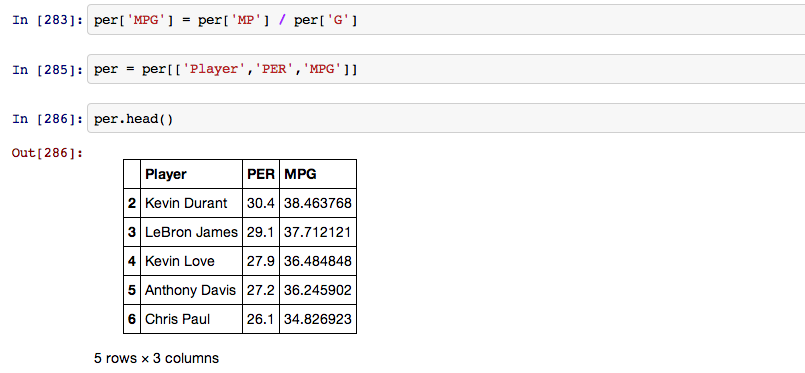Image resolution: width=805 pixels, height=373 pixels.
Task: Click the MPG column header
Action: 318,174
